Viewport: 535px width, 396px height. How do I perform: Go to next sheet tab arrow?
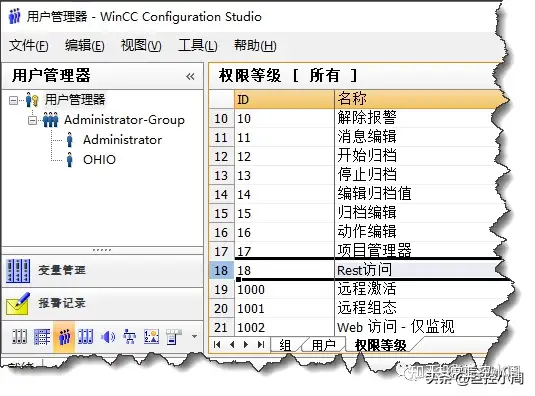tap(246, 344)
